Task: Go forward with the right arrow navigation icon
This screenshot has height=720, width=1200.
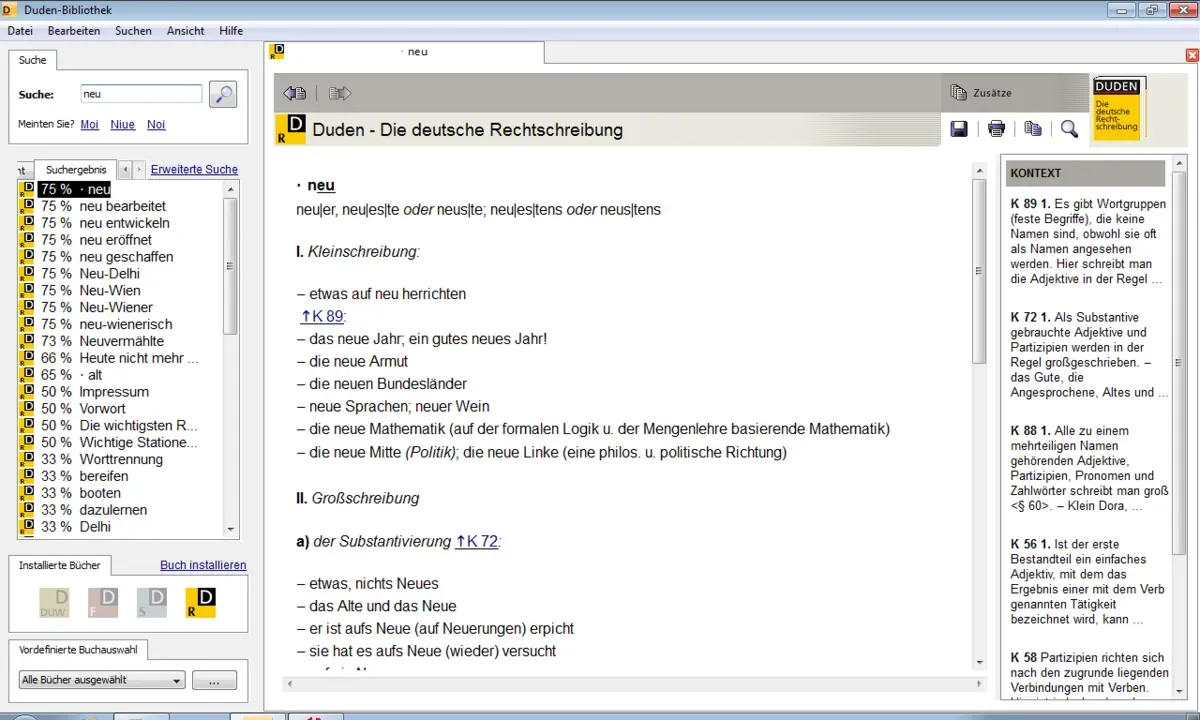Action: (340, 93)
